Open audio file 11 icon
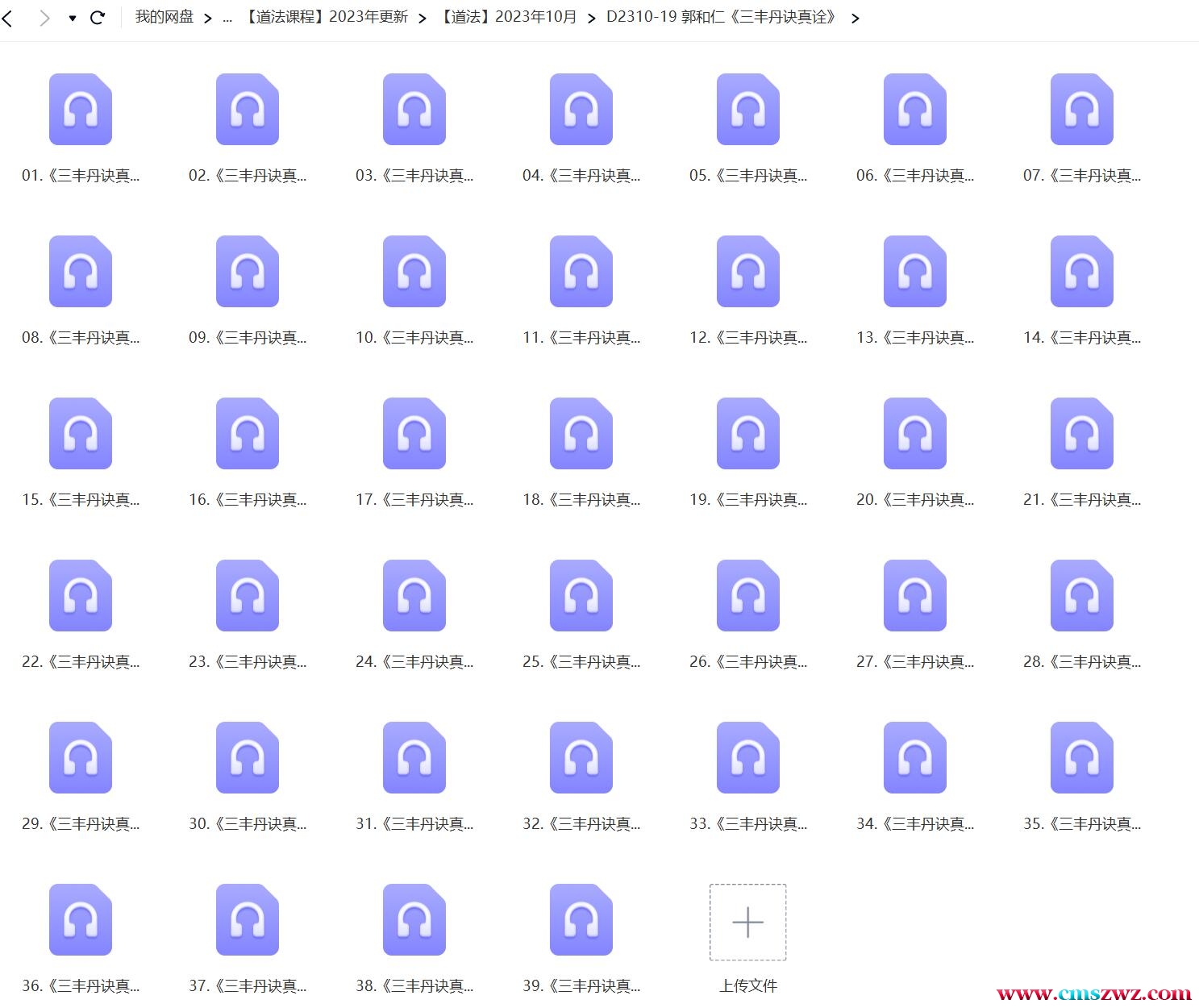 pyautogui.click(x=581, y=272)
